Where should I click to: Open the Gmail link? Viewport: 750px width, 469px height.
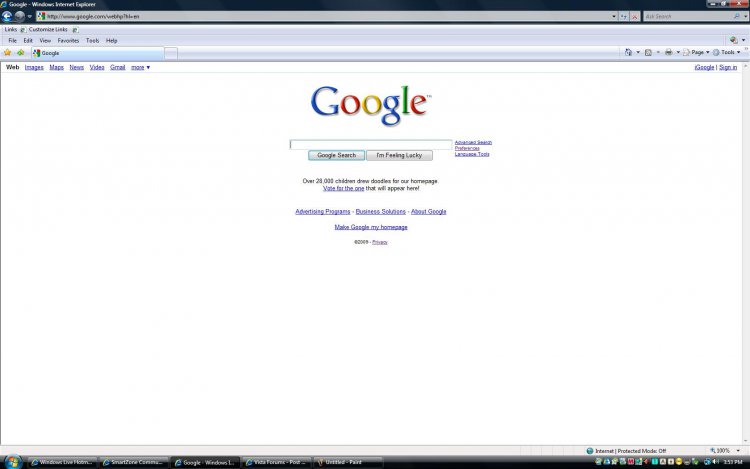coord(118,67)
